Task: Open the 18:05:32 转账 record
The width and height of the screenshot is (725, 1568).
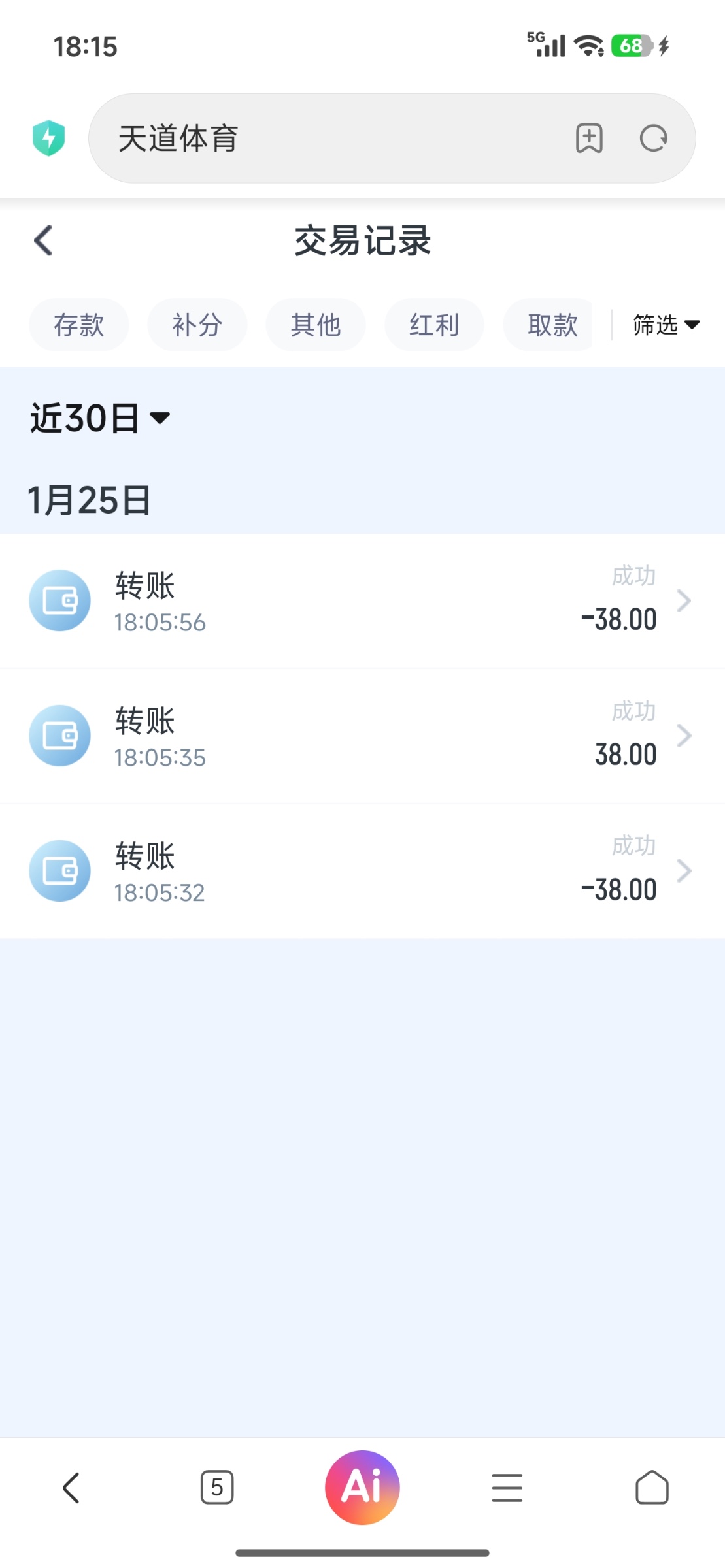Action: [362, 872]
